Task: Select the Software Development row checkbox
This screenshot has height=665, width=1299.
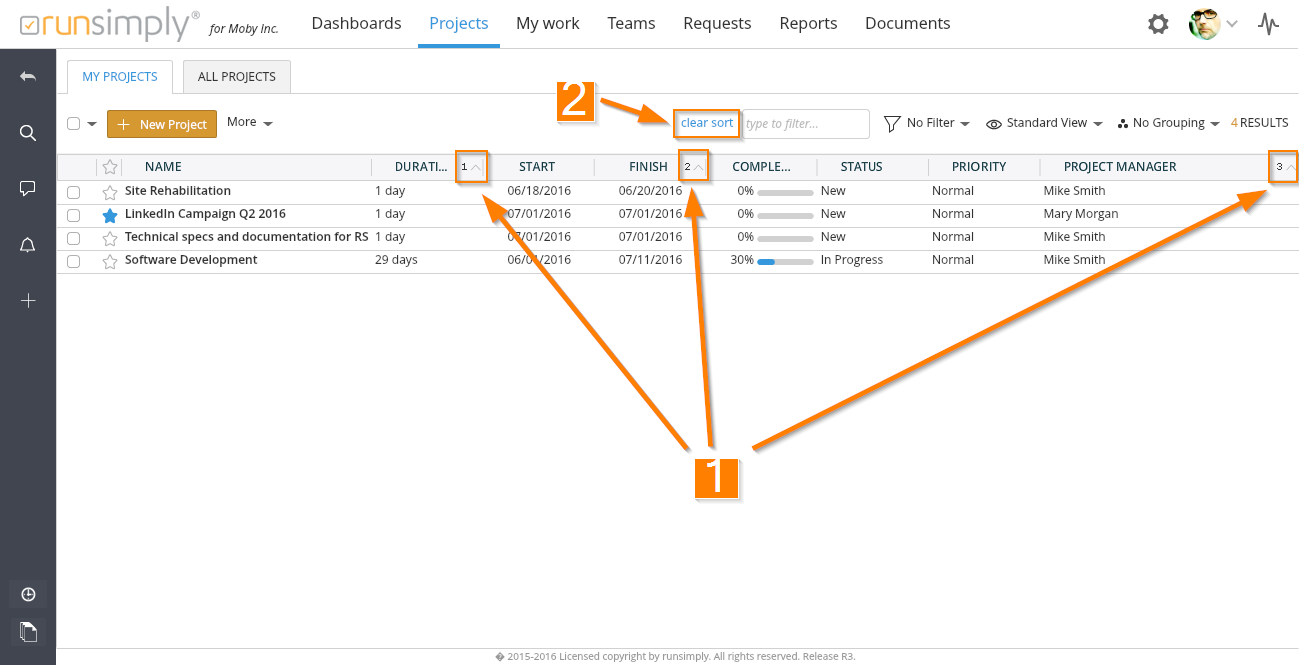Action: [x=73, y=261]
